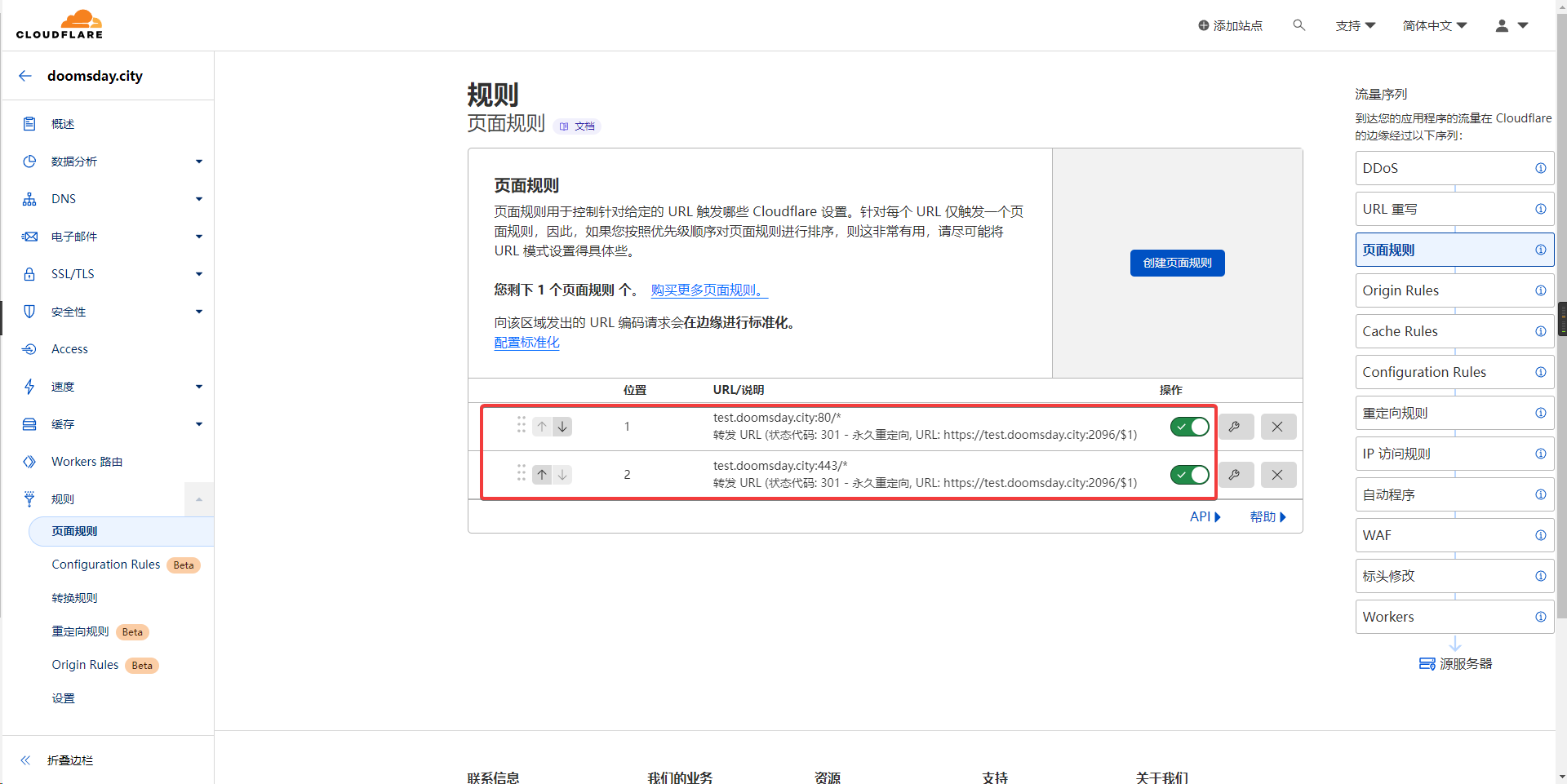Click the search magnifier icon in header
The height and width of the screenshot is (784, 1567).
coord(1298,25)
